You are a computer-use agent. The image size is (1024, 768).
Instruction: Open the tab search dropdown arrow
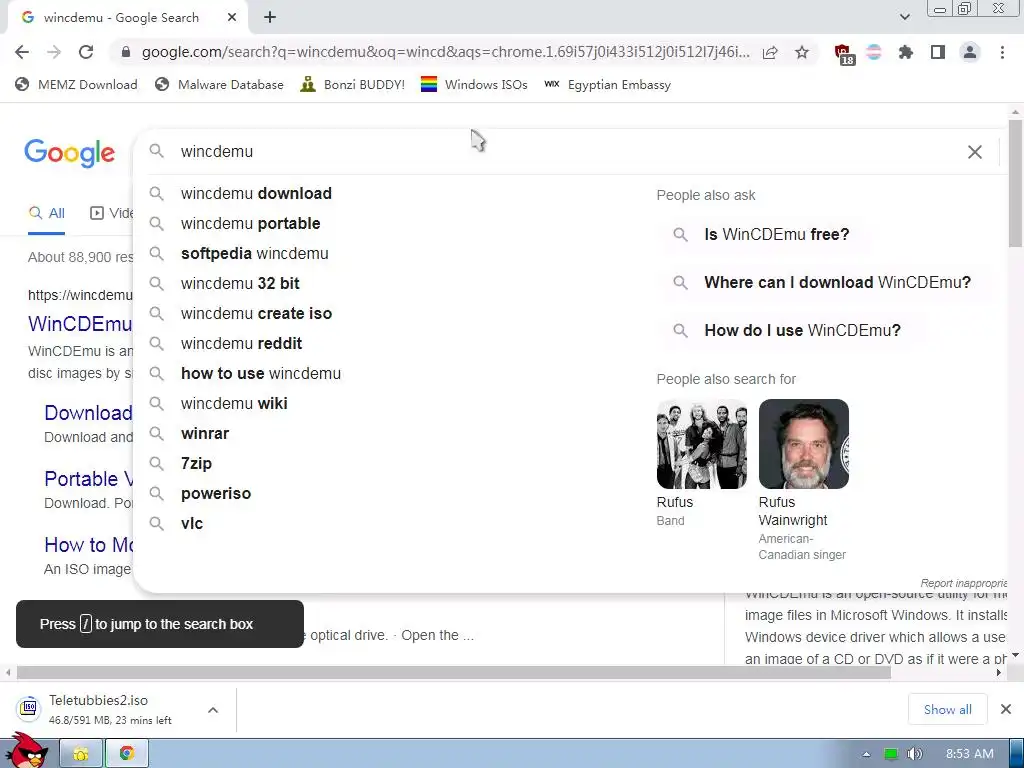[x=904, y=17]
